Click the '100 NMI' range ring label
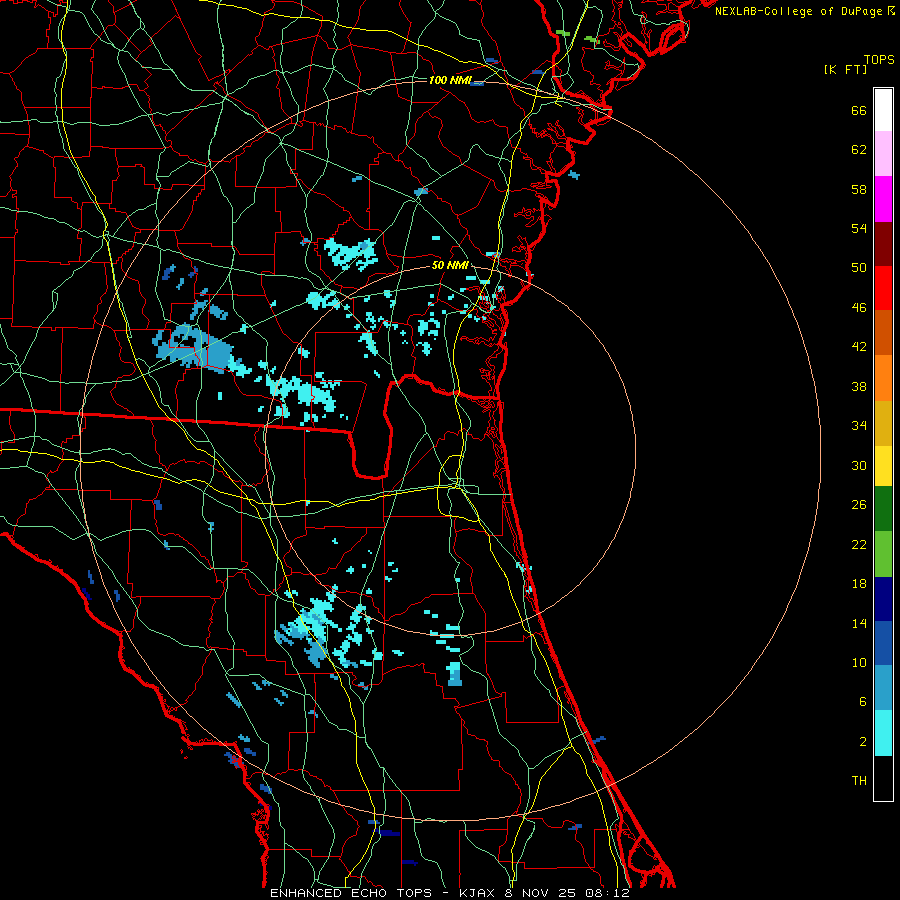The image size is (900, 900). click(x=449, y=80)
